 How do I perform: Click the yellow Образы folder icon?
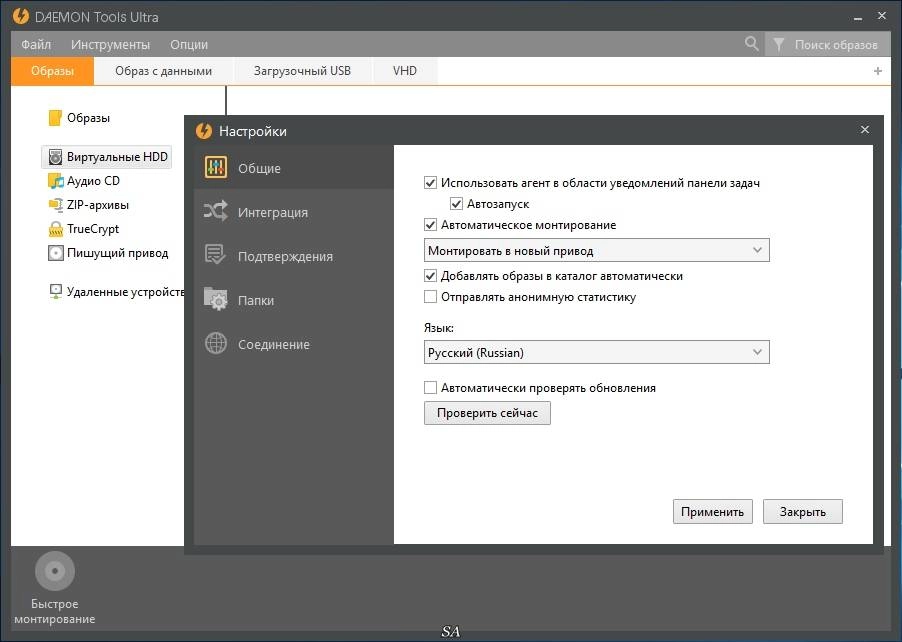click(x=55, y=117)
